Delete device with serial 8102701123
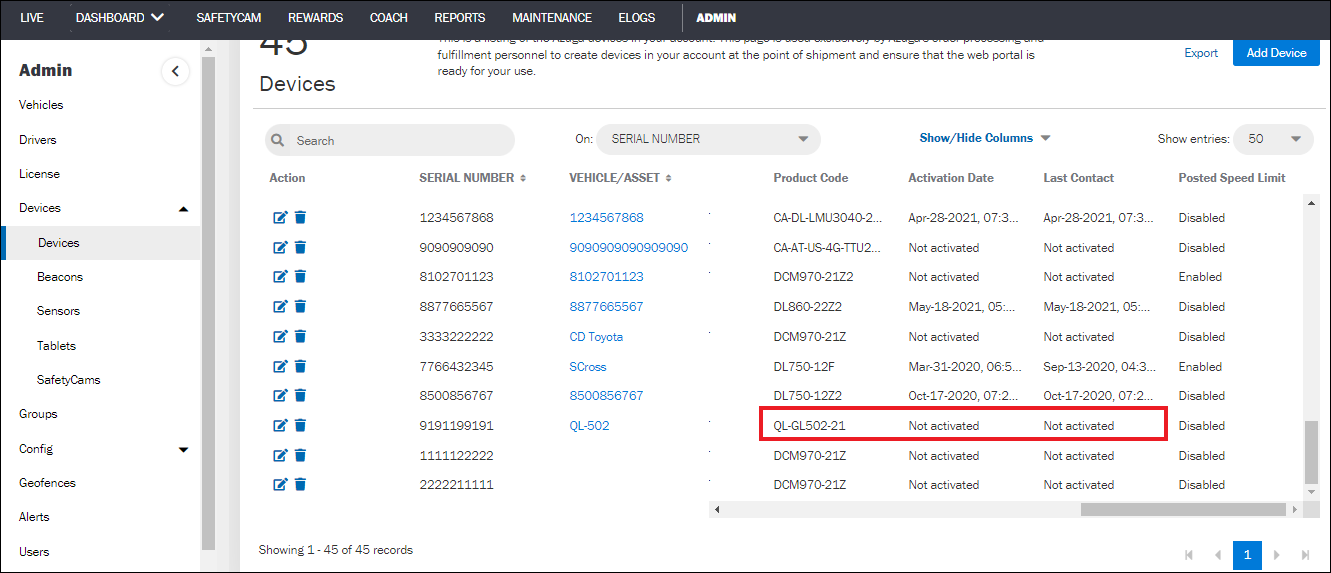This screenshot has width=1331, height=573. 300,277
